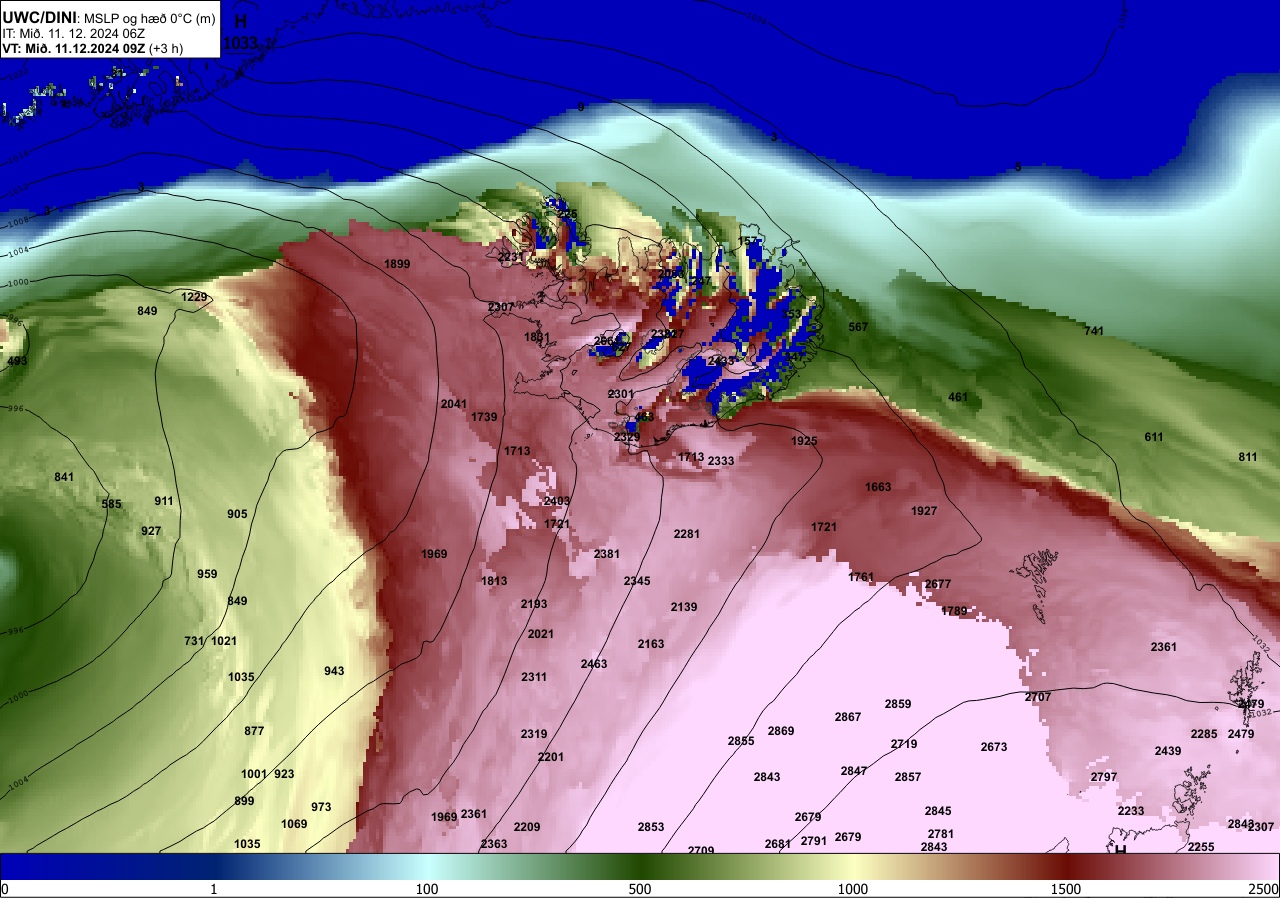Click the map value 2193
The width and height of the screenshot is (1280, 898).
point(534,604)
